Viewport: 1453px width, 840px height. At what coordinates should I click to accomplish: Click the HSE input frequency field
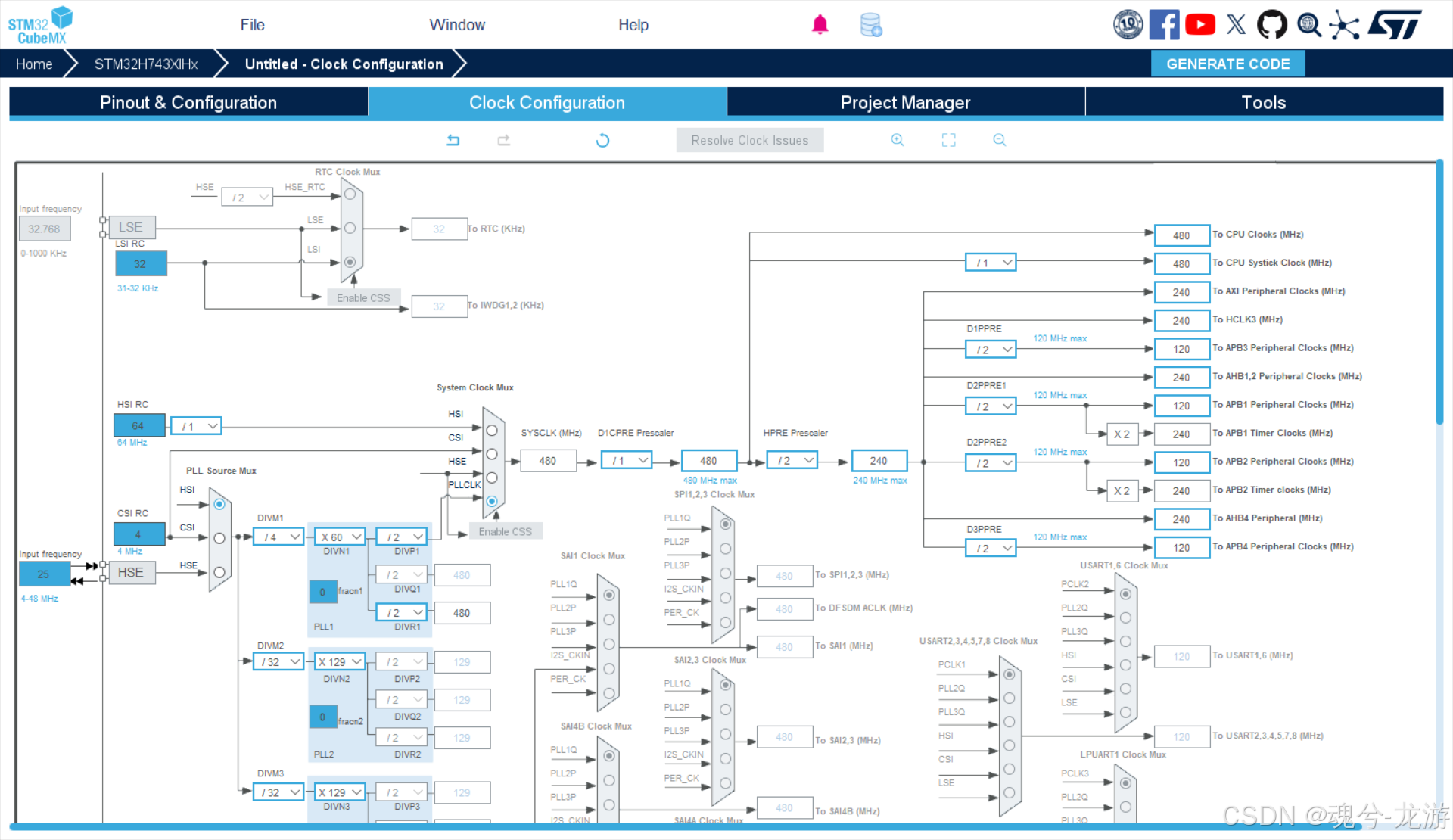coord(44,574)
